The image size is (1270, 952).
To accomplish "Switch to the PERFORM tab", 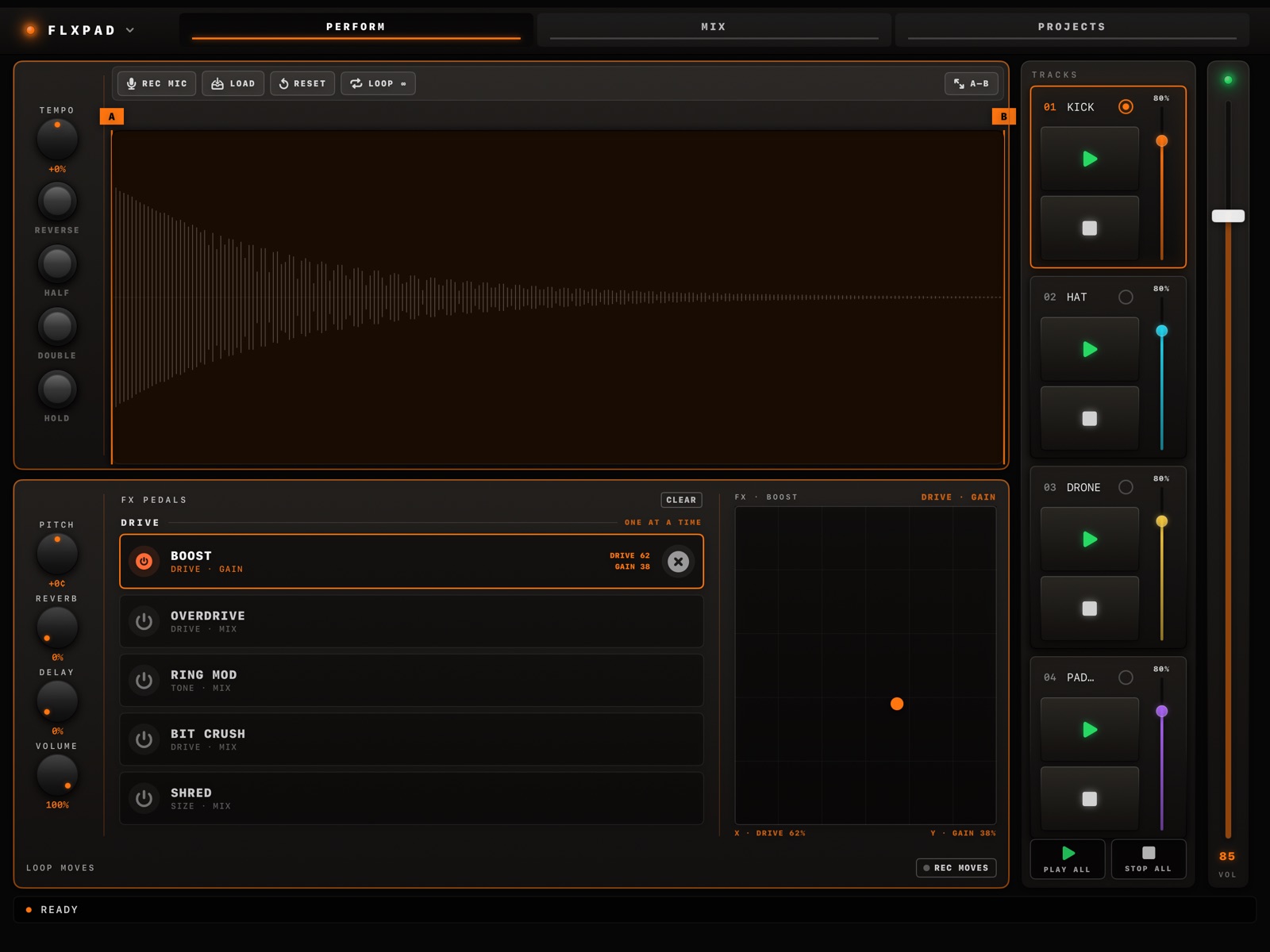I will point(356,29).
